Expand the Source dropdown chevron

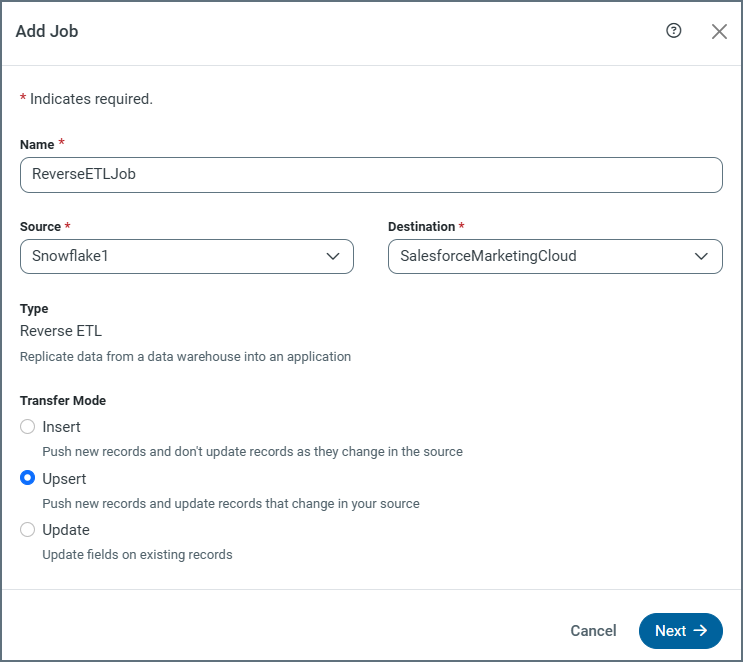[x=334, y=256]
